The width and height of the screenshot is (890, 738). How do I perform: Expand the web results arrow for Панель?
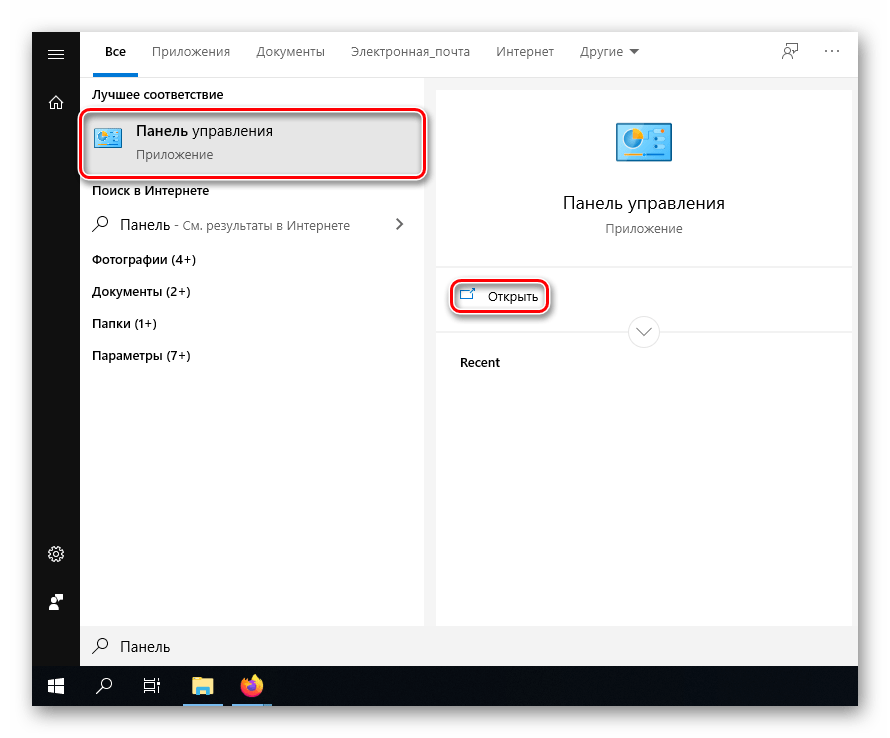point(399,225)
